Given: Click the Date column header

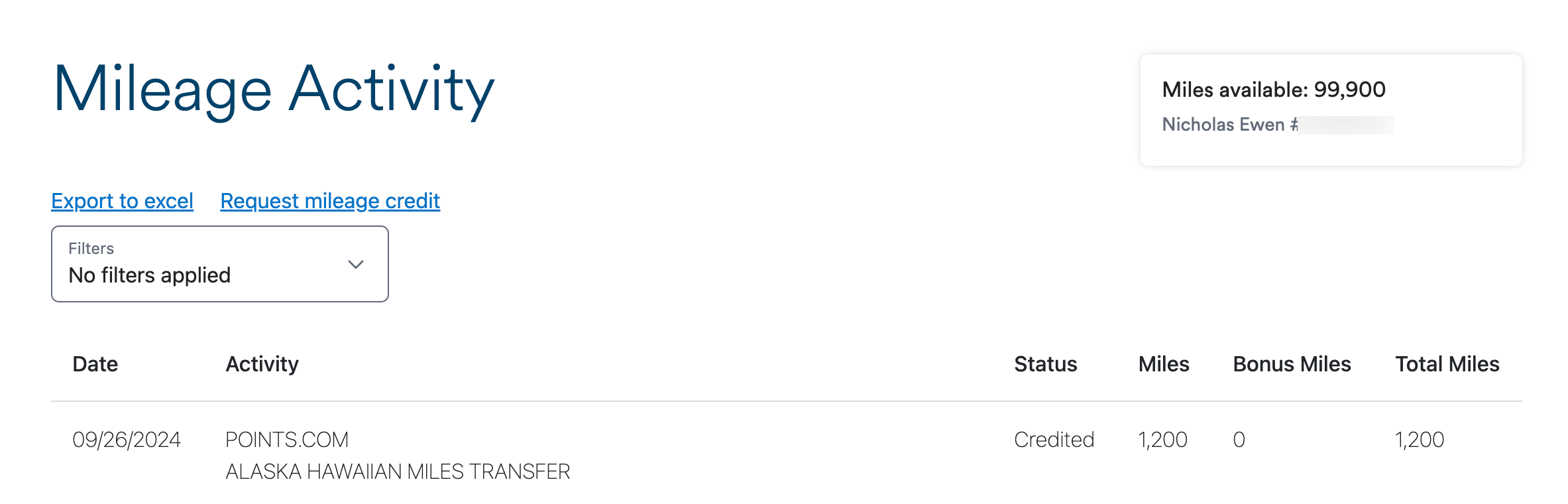Looking at the screenshot, I should [95, 364].
